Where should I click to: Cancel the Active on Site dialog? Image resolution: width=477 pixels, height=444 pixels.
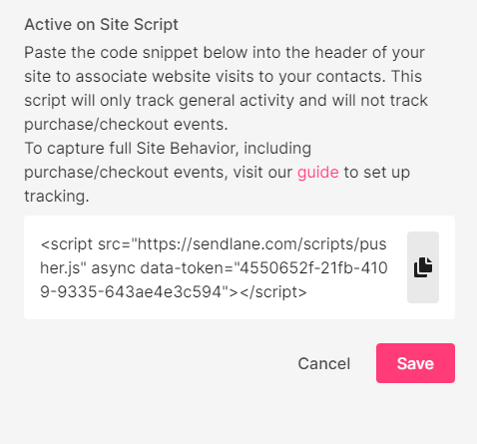pos(324,363)
